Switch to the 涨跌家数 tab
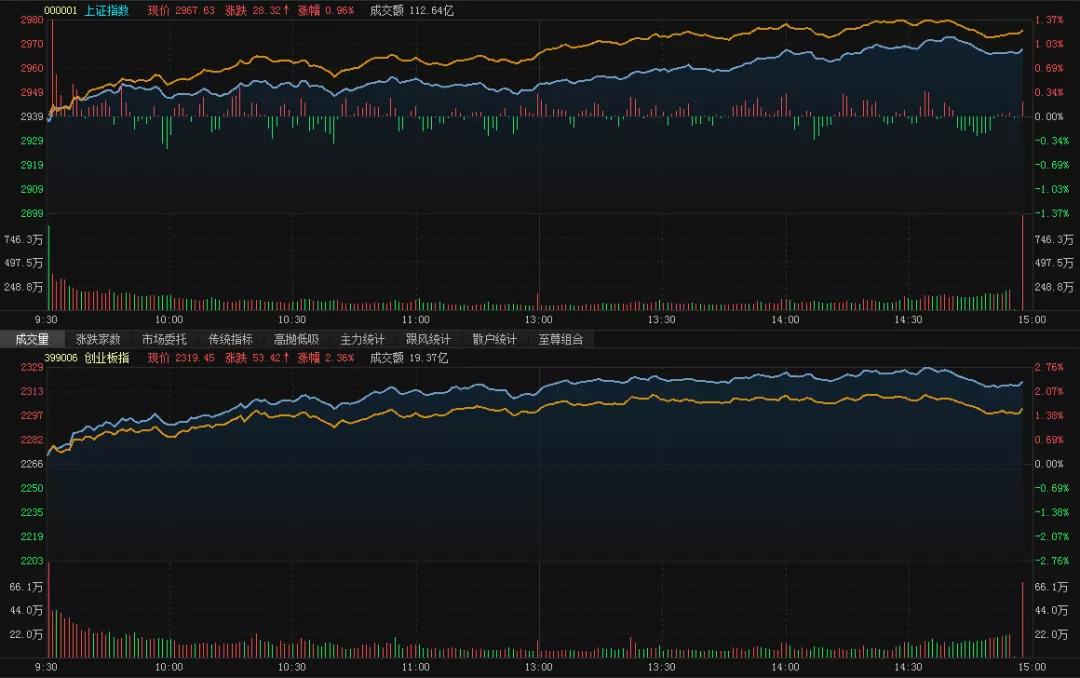The height and width of the screenshot is (678, 1080). pos(98,339)
